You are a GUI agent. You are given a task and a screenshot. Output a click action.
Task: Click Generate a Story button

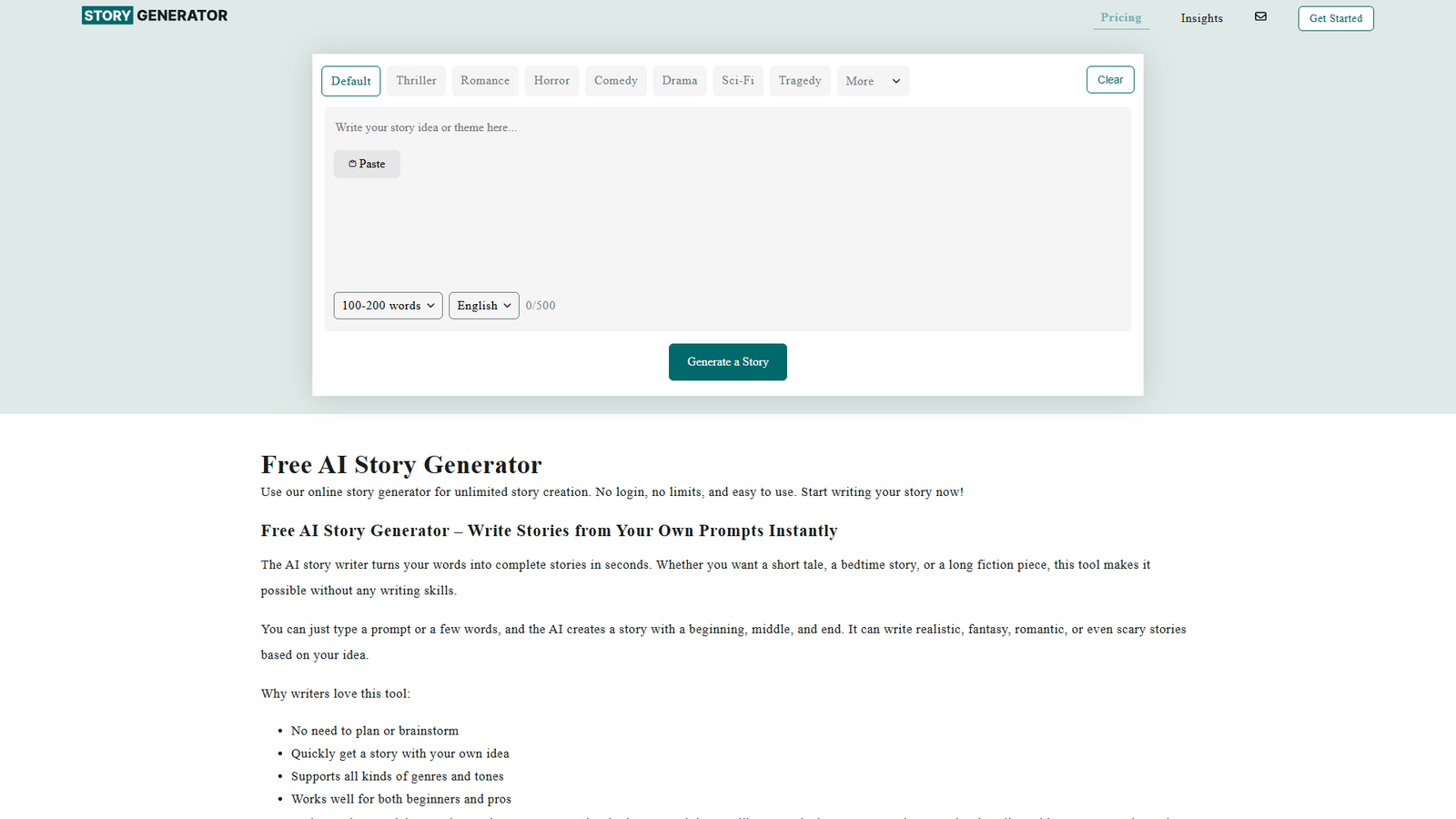(x=728, y=362)
